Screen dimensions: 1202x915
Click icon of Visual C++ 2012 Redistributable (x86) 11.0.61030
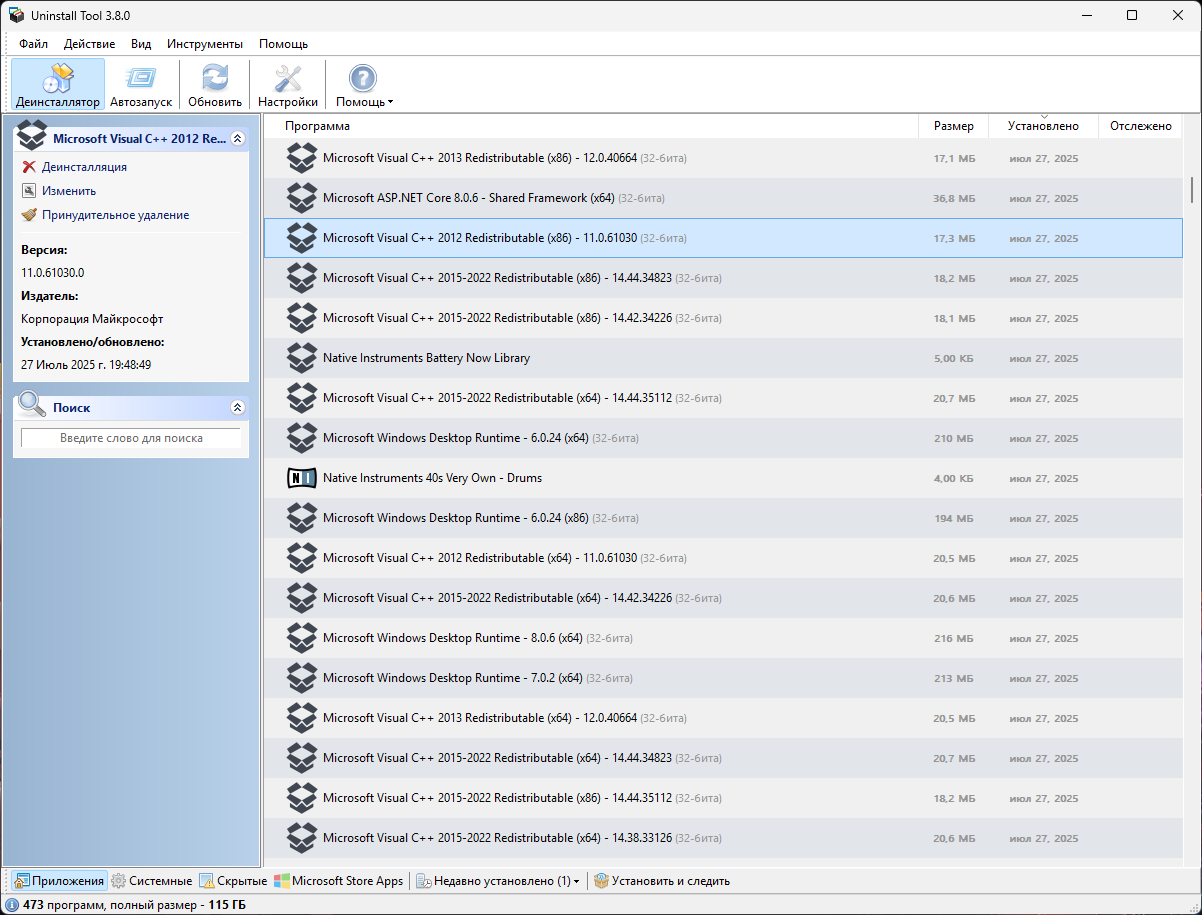click(x=301, y=238)
